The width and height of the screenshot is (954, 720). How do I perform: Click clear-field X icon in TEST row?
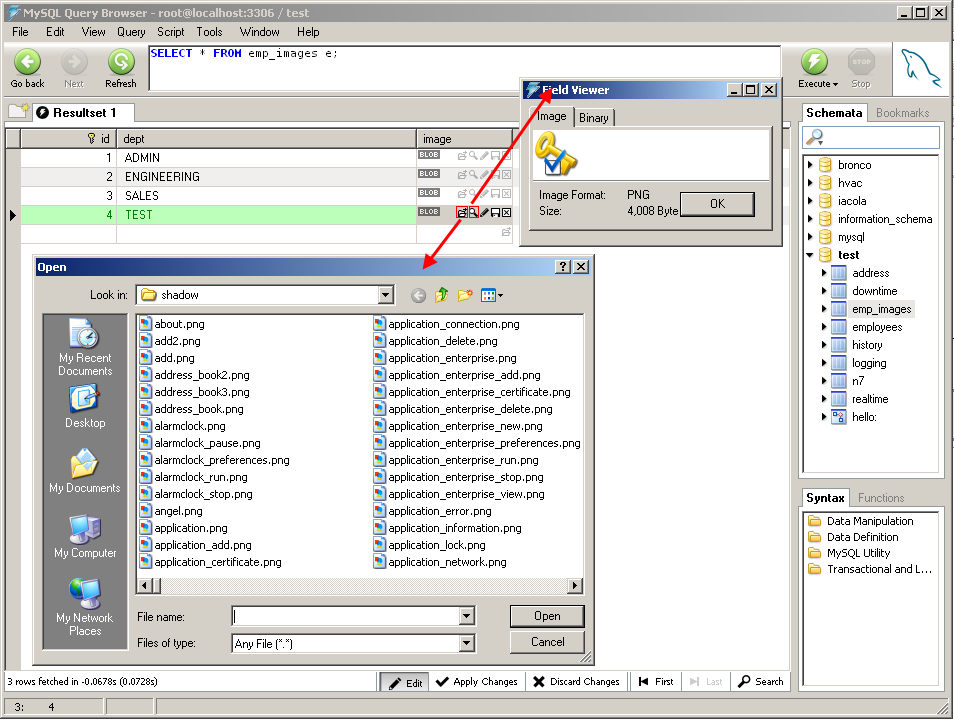506,212
